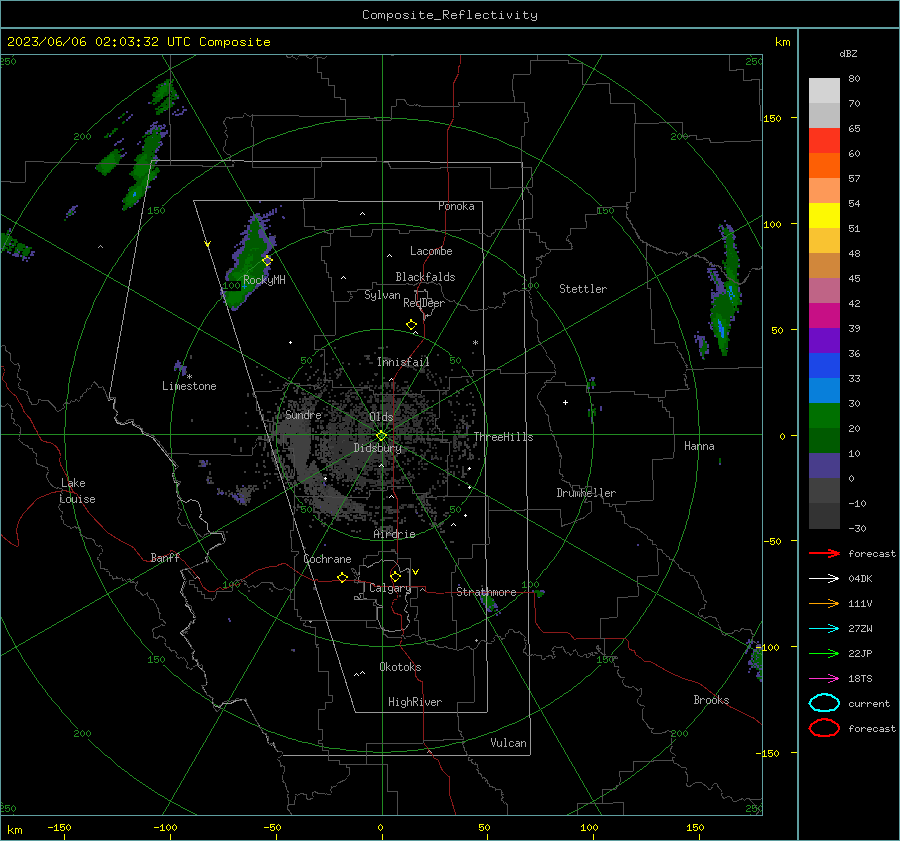Select the orange 111V arrow symbol

tap(824, 603)
